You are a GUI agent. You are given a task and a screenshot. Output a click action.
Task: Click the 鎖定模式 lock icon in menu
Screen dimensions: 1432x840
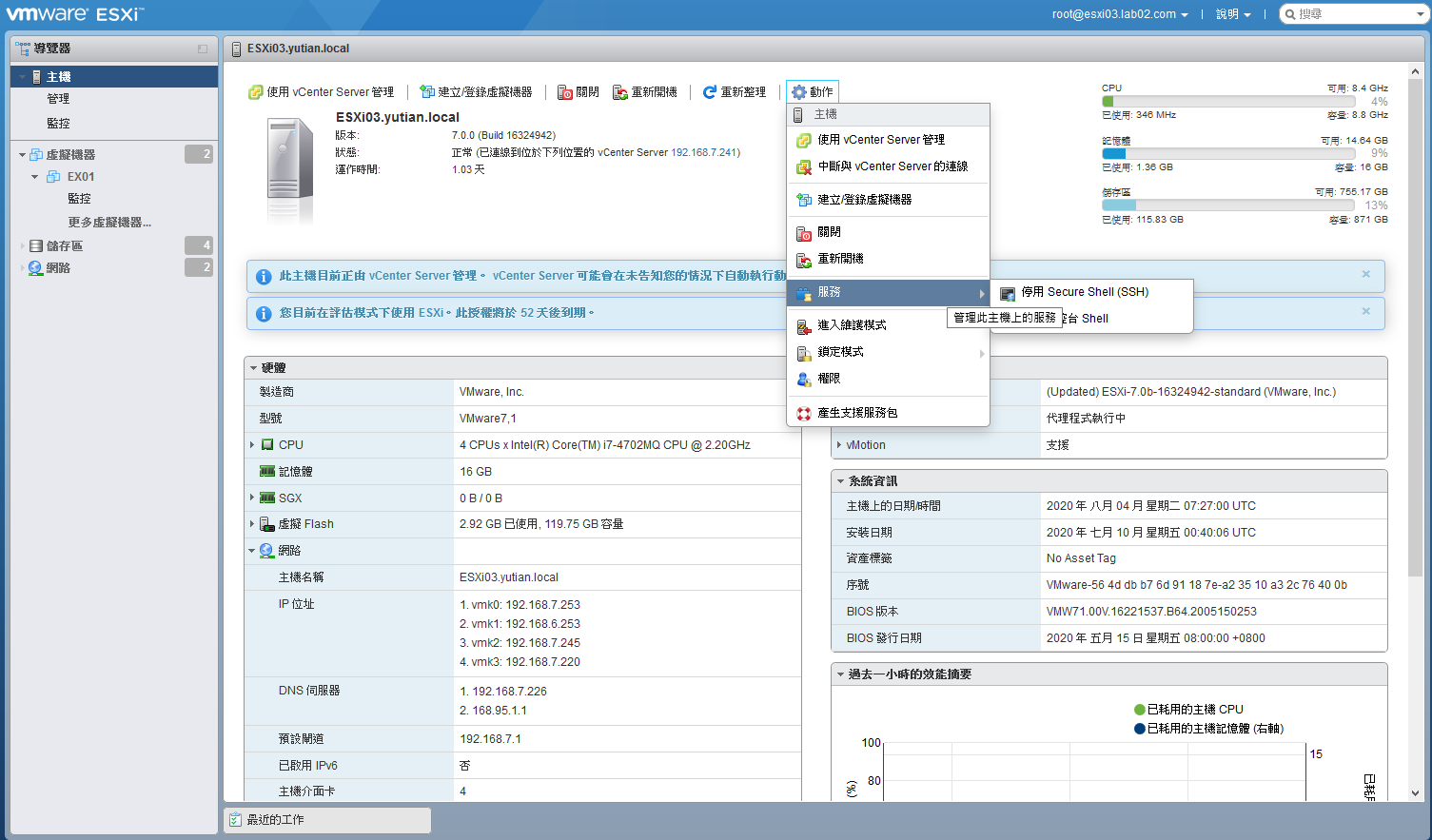coord(804,353)
